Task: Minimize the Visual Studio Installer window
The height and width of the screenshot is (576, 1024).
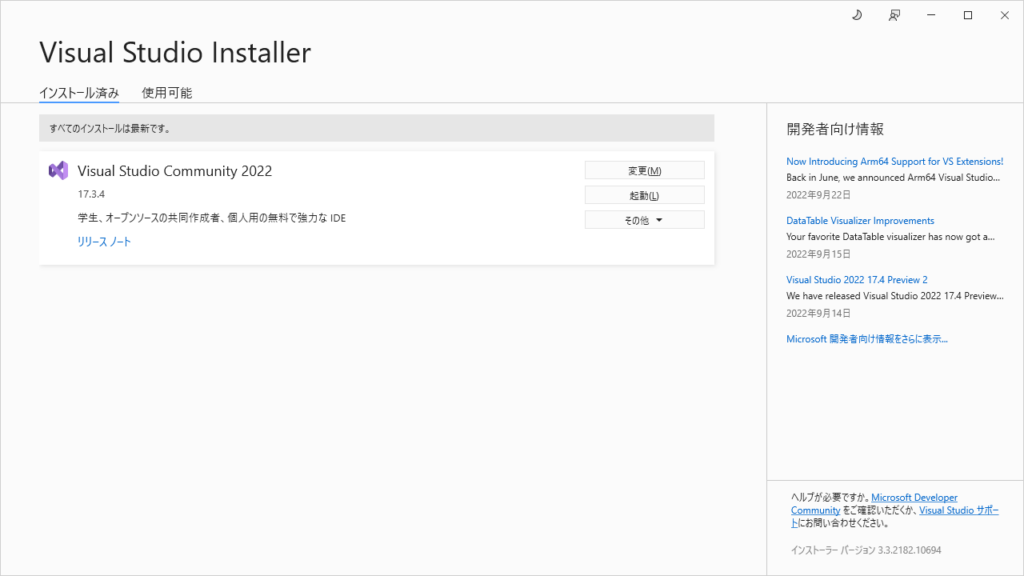Action: click(x=931, y=15)
